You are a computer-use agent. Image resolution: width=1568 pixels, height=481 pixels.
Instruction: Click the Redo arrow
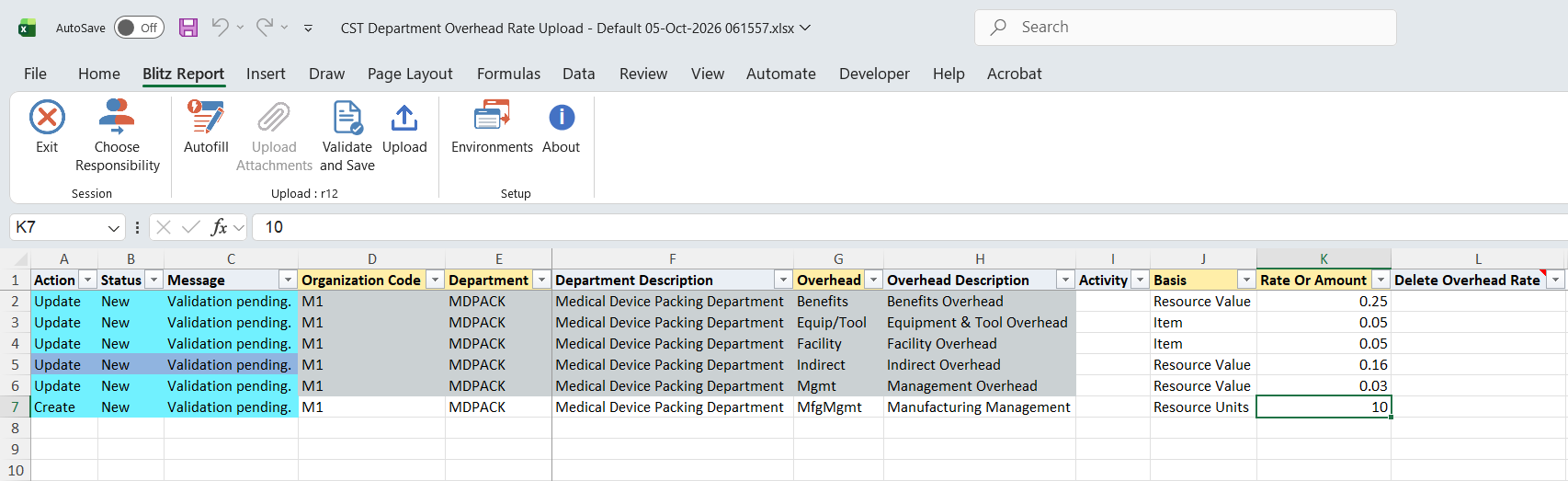click(x=265, y=28)
